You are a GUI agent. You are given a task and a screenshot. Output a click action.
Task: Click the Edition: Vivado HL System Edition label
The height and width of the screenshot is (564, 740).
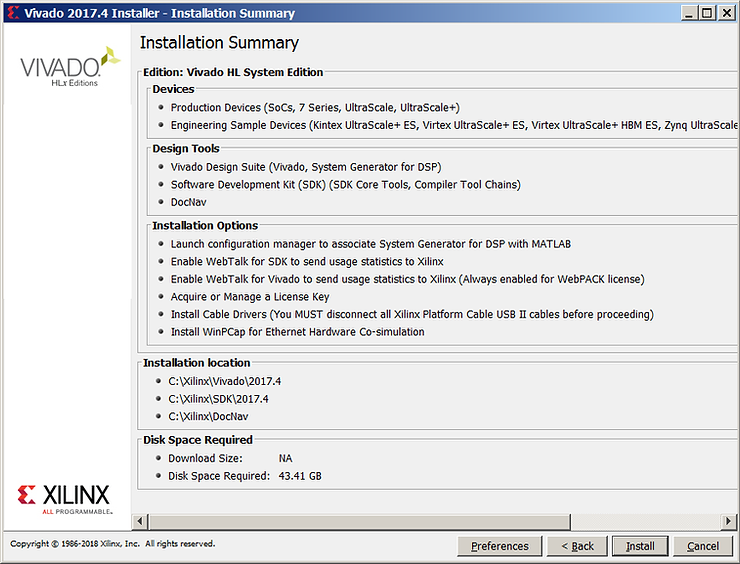pyautogui.click(x=233, y=72)
